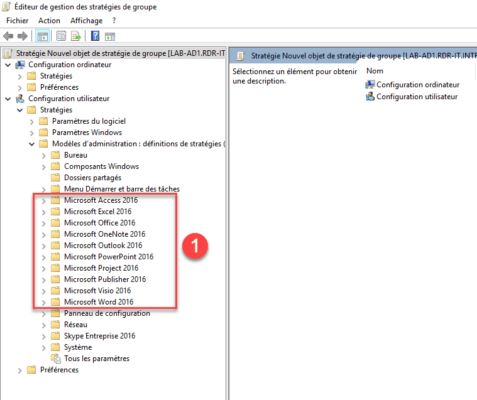This screenshot has width=477, height=400.
Task: Open the Fichier menu
Action: pyautogui.click(x=17, y=21)
